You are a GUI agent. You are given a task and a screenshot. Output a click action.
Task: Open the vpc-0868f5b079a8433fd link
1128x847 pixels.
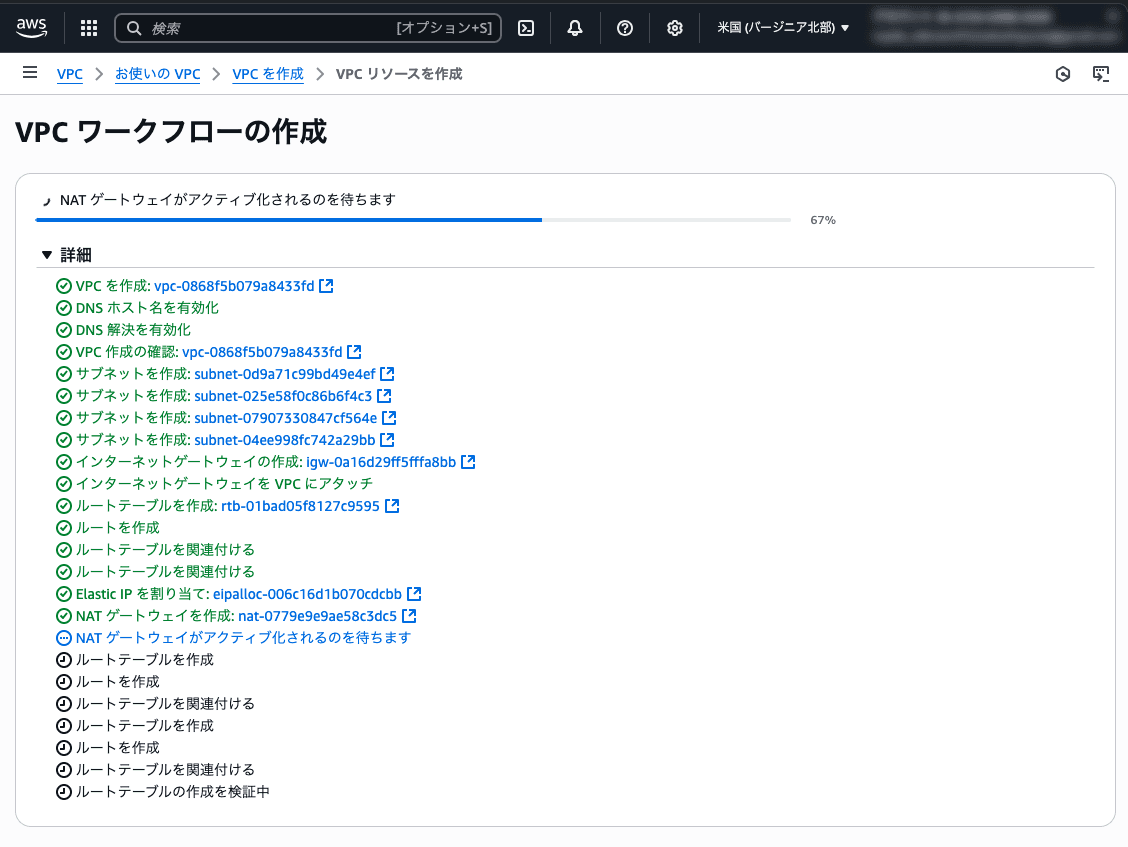pos(234,285)
